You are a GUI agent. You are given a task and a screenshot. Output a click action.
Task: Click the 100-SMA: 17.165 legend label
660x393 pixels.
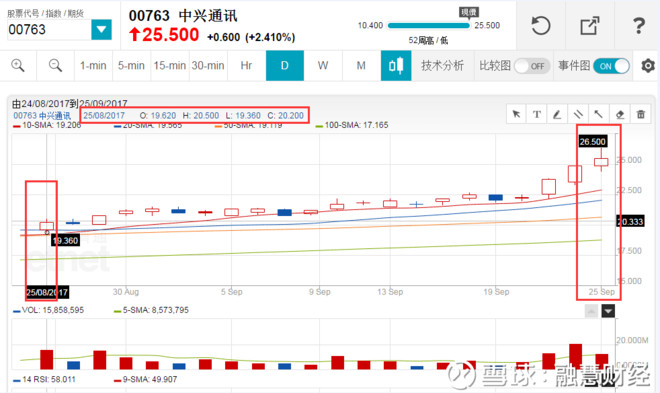point(352,125)
